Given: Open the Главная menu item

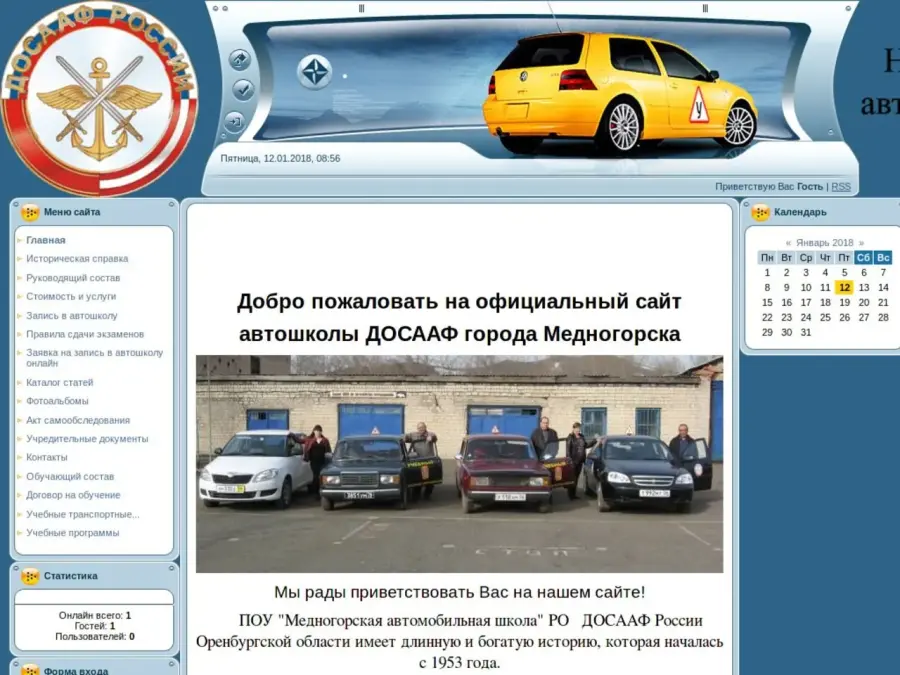Looking at the screenshot, I should click(x=46, y=240).
